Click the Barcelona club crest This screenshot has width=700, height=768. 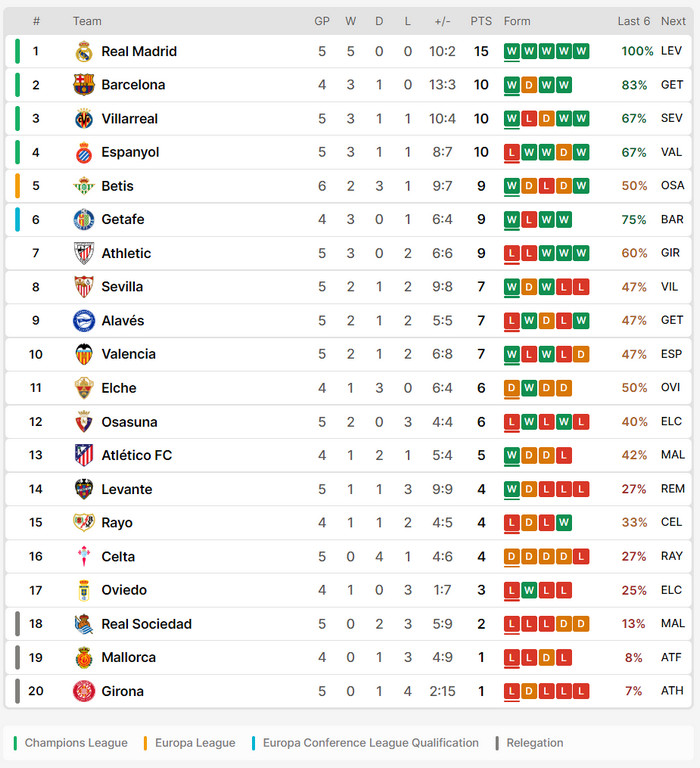(84, 85)
